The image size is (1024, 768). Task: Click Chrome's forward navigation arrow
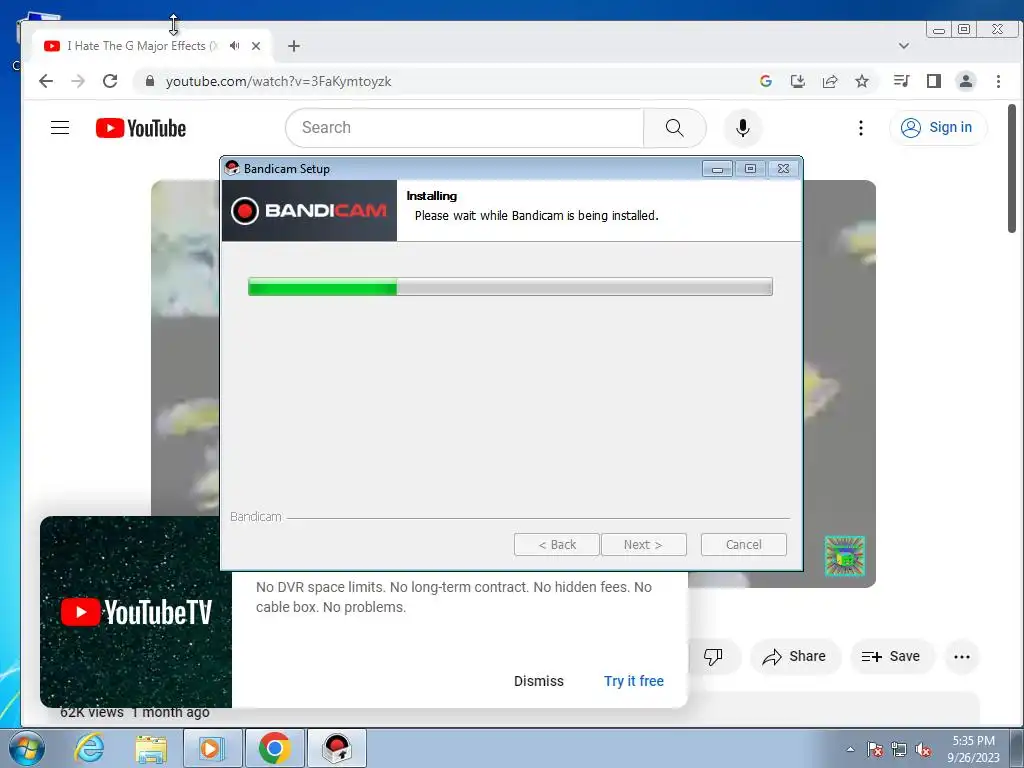tap(78, 81)
